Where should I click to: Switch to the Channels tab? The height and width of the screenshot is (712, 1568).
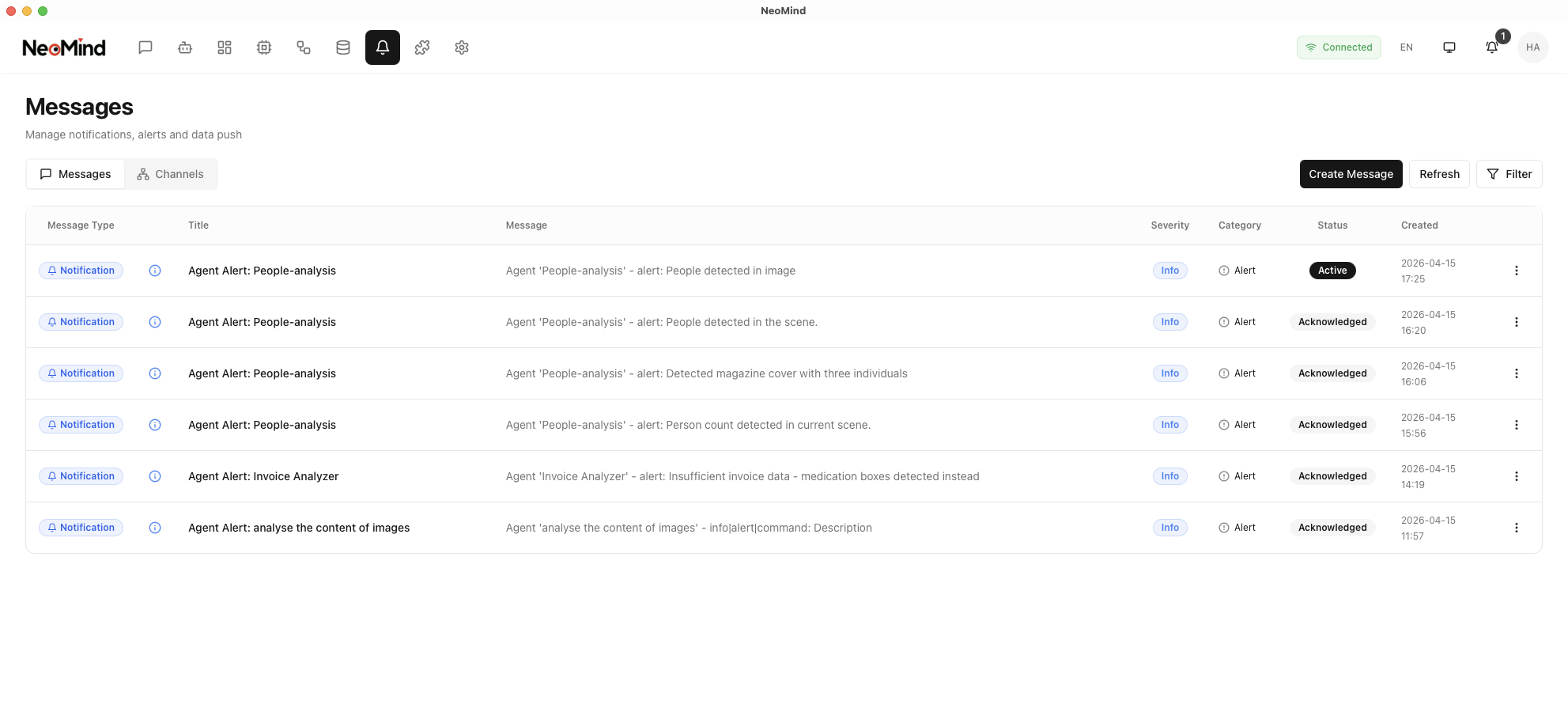(x=171, y=174)
